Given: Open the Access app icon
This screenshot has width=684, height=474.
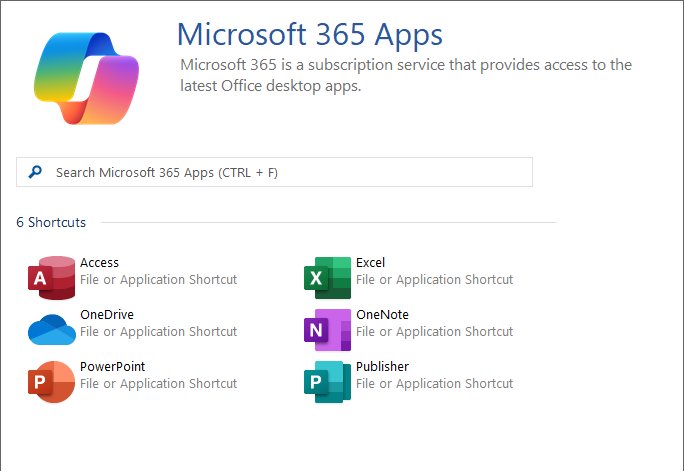Looking at the screenshot, I should point(52,277).
